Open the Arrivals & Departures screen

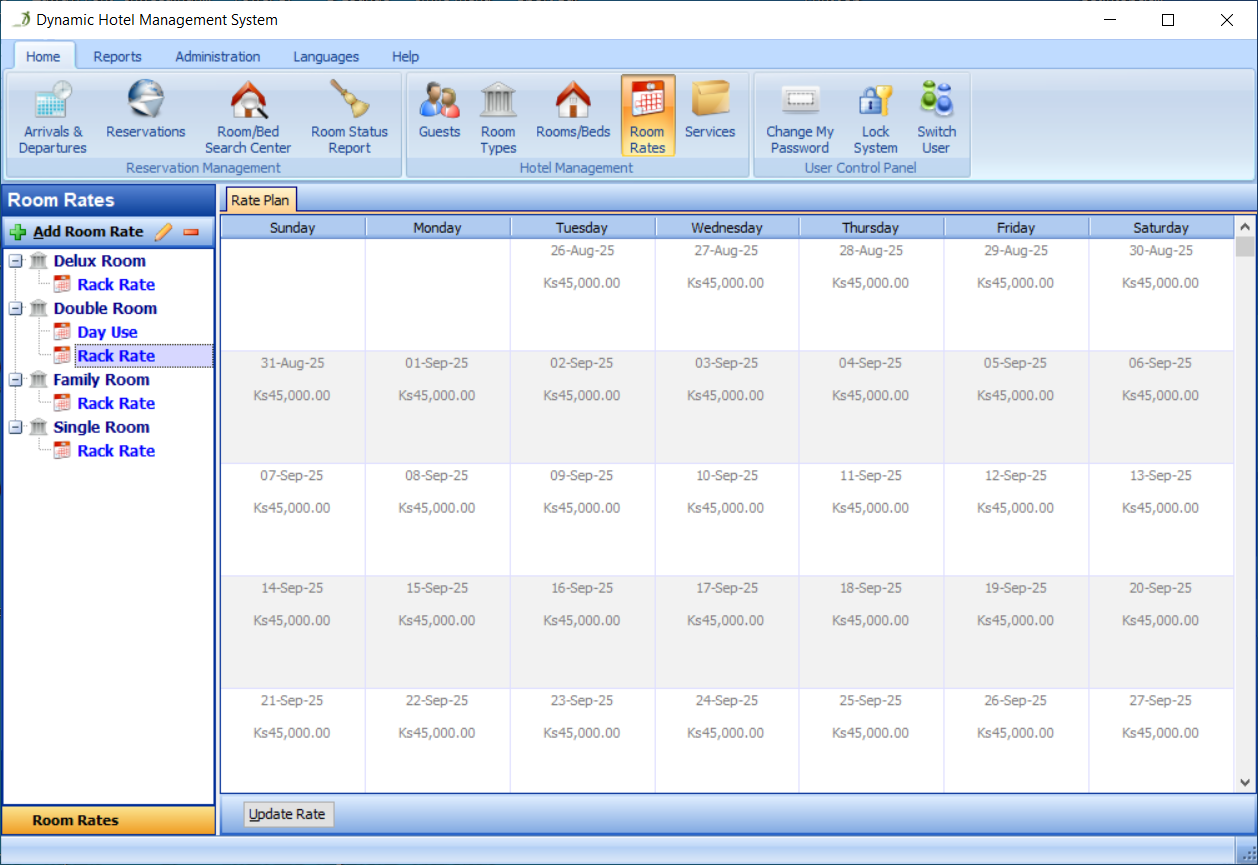(52, 115)
